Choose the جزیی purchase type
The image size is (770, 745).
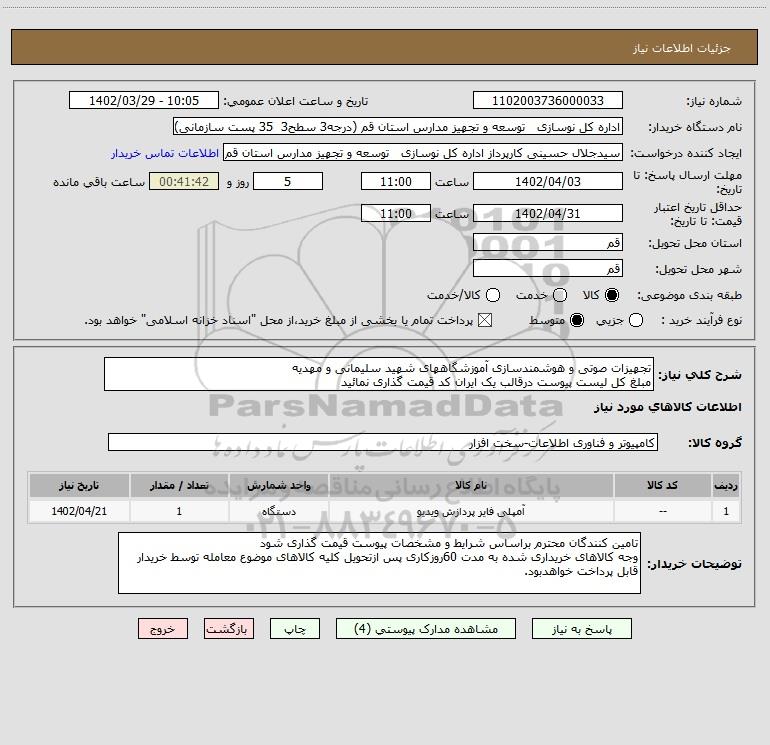point(635,320)
